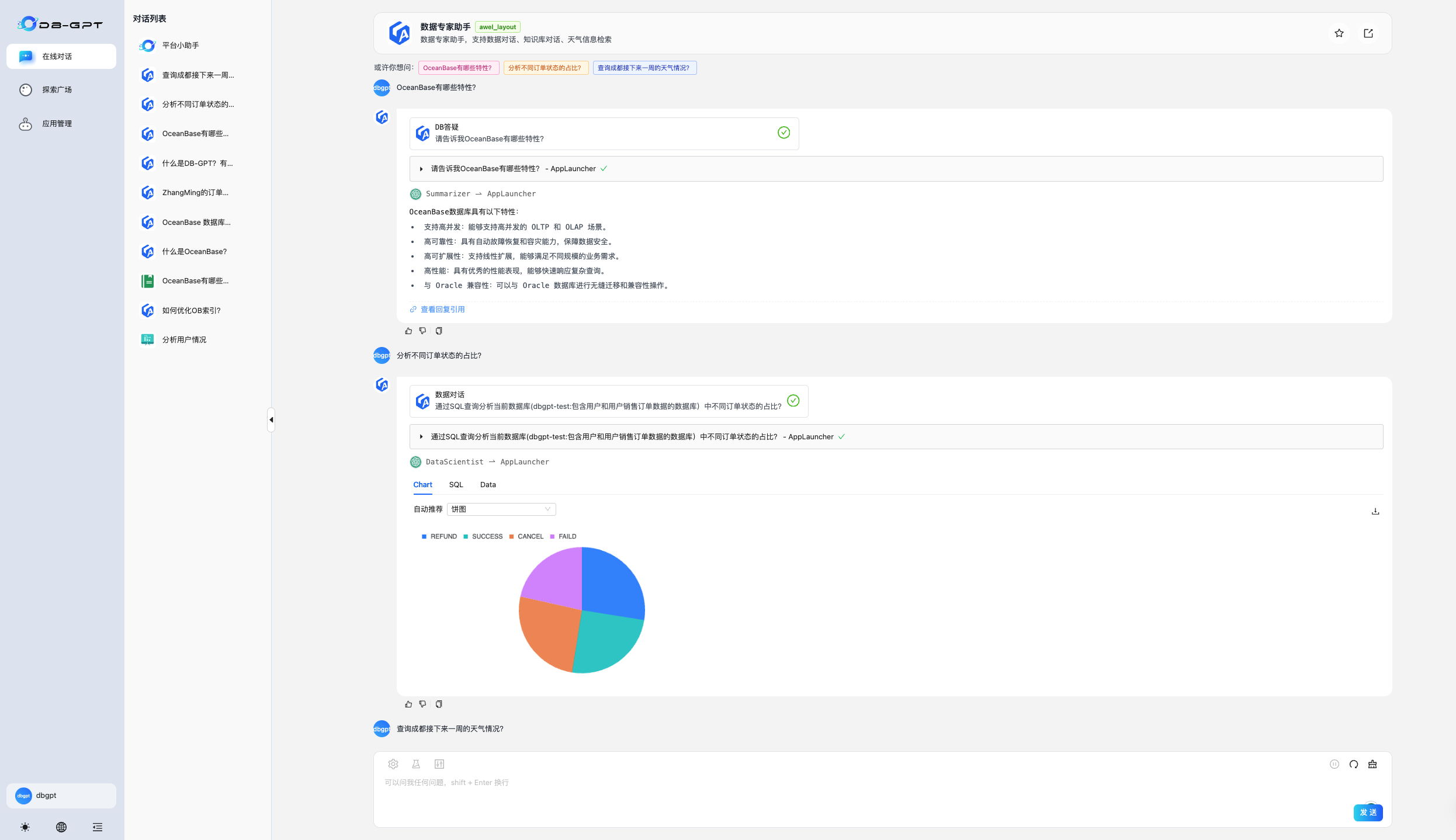Image resolution: width=1456 pixels, height=840 pixels.
Task: Copy the pie chart response
Action: click(x=439, y=704)
